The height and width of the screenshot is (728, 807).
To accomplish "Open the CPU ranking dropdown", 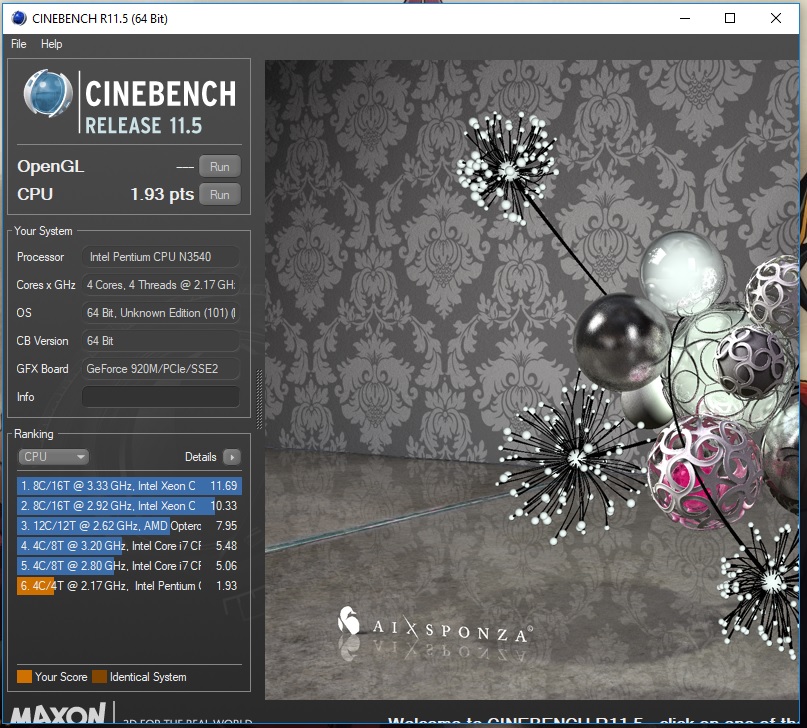I will click(x=54, y=457).
